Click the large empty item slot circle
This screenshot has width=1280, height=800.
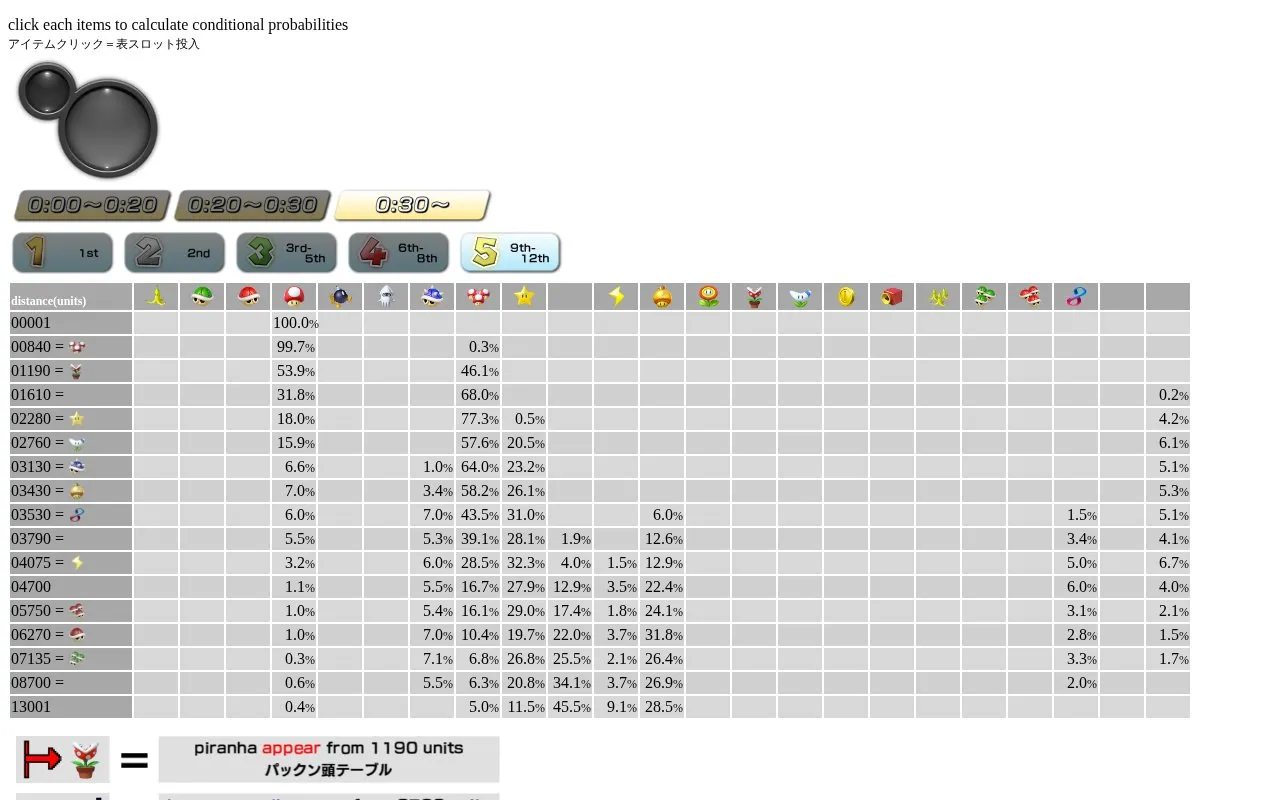(x=108, y=128)
